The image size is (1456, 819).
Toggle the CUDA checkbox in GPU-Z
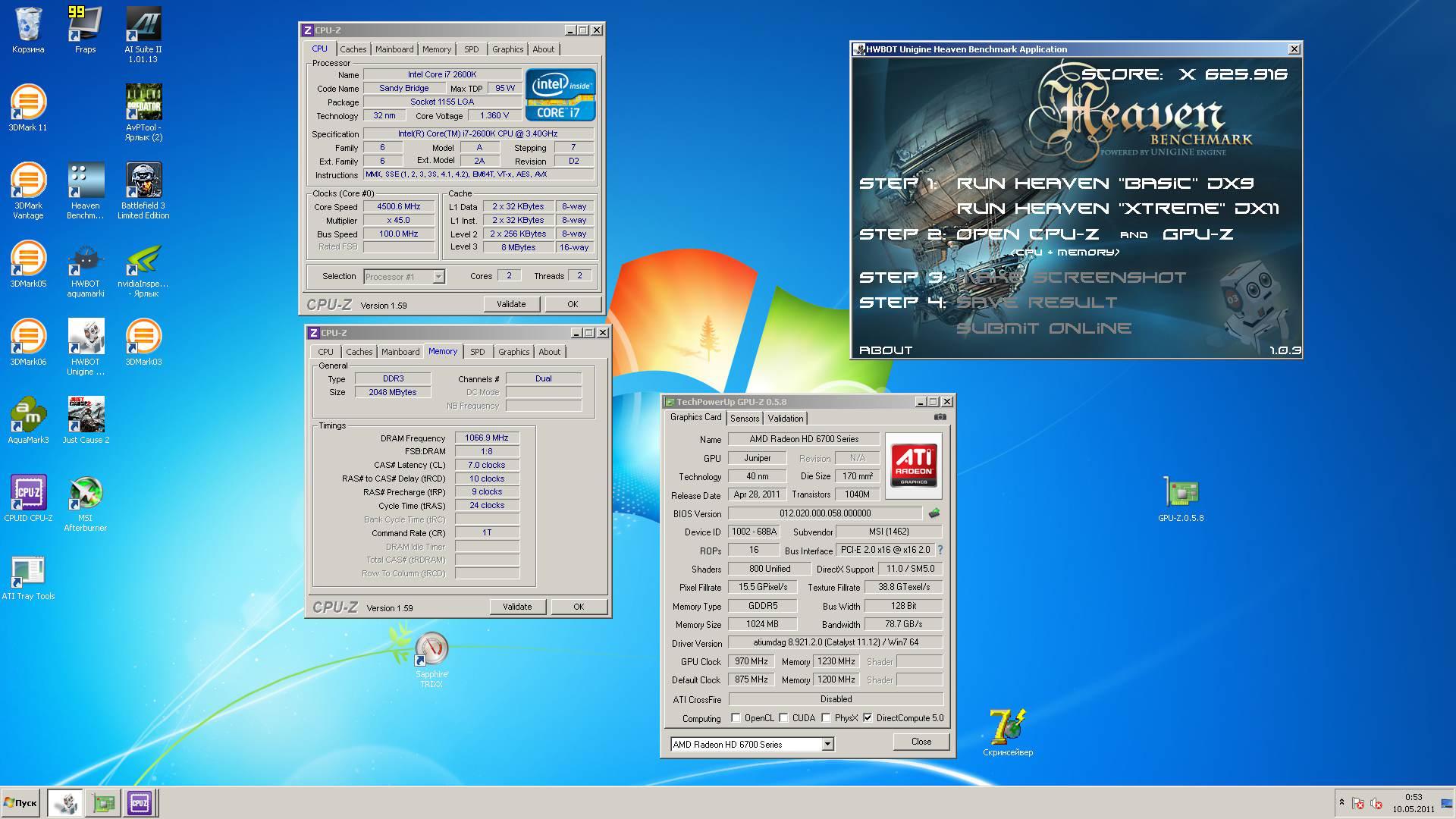783,717
